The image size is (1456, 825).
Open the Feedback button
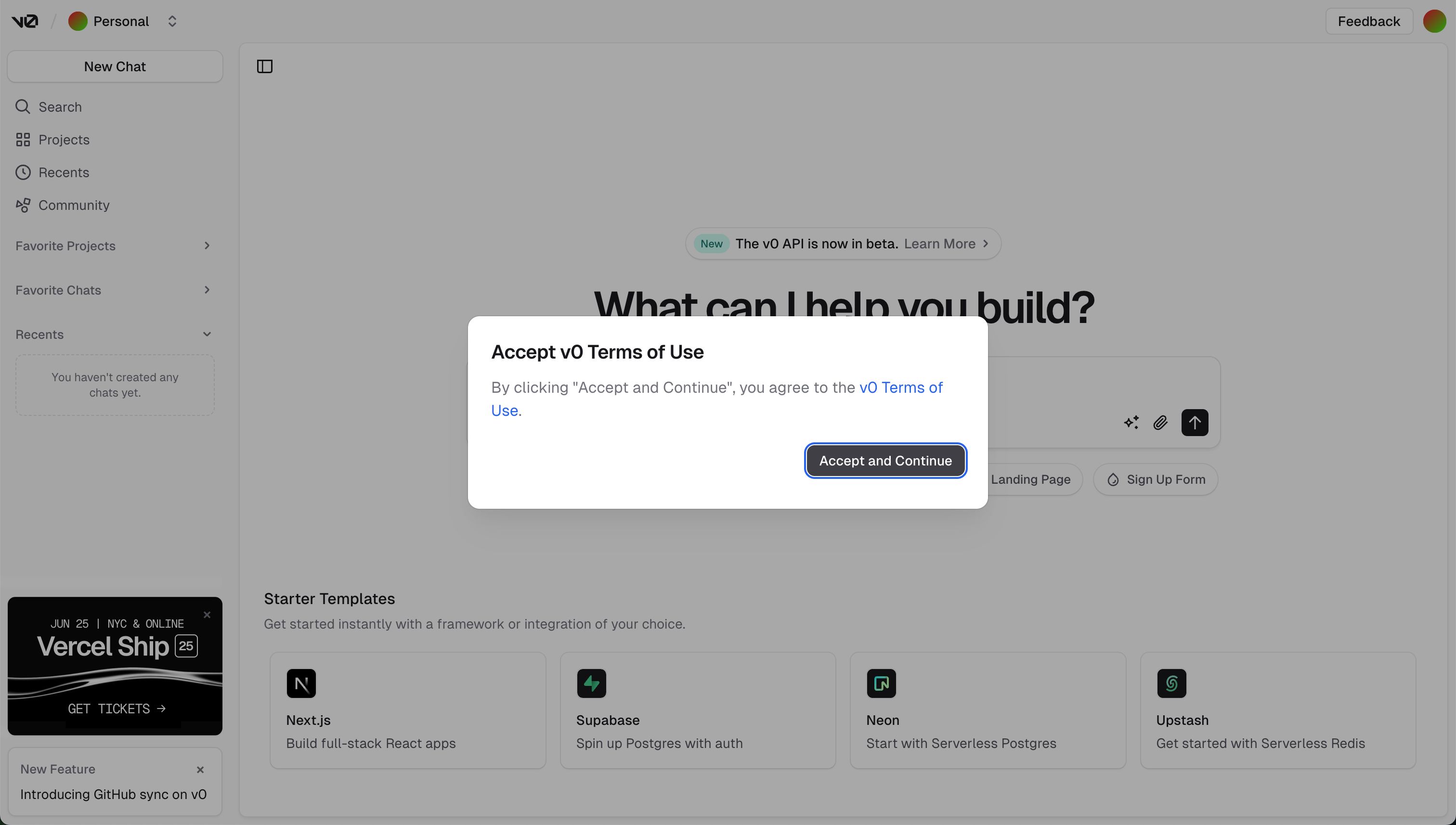click(x=1369, y=22)
